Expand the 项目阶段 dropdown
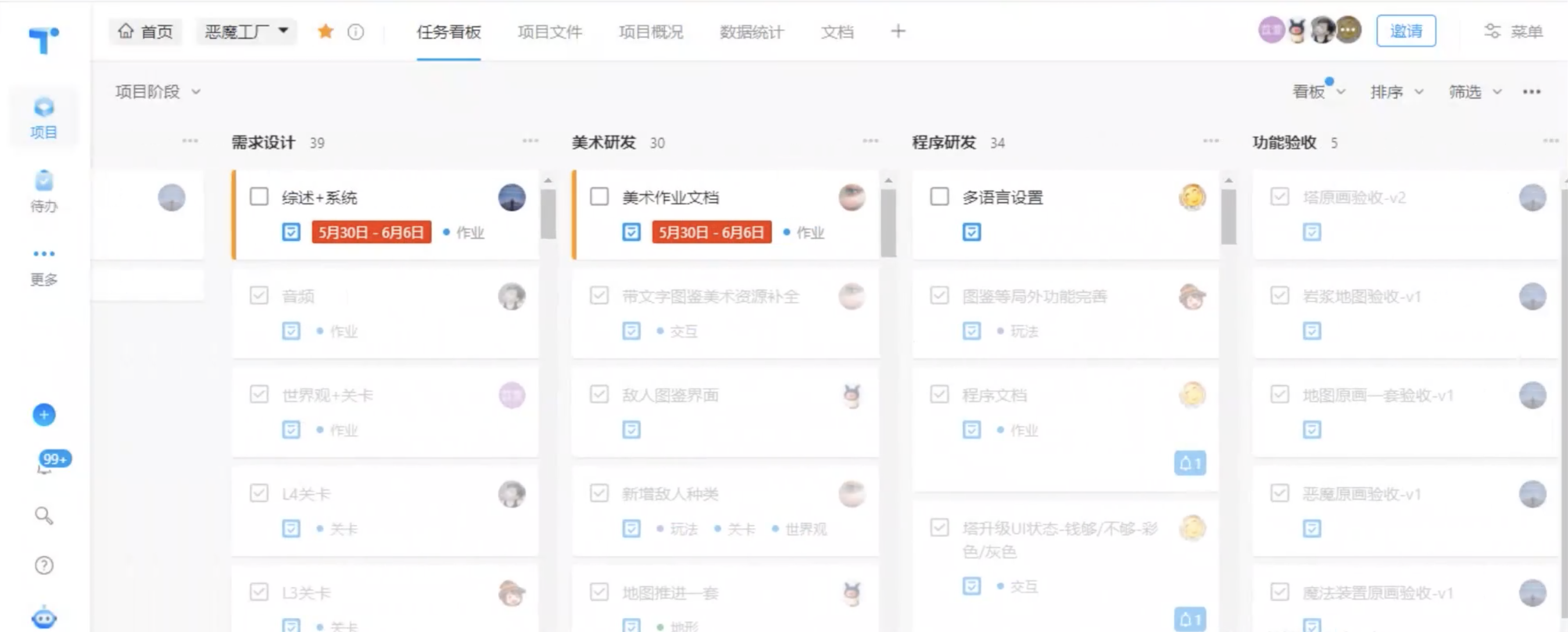1568x632 pixels. coord(156,92)
